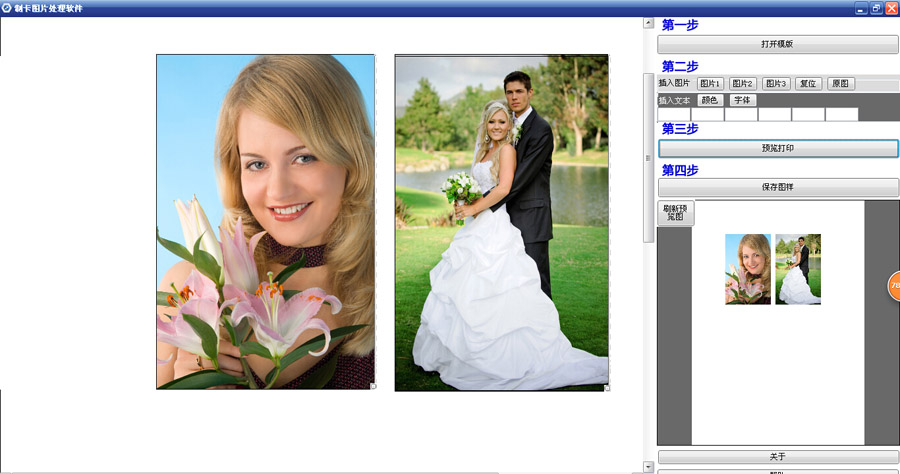Choose text font with 字体 button
This screenshot has width=900, height=474.
click(x=743, y=100)
